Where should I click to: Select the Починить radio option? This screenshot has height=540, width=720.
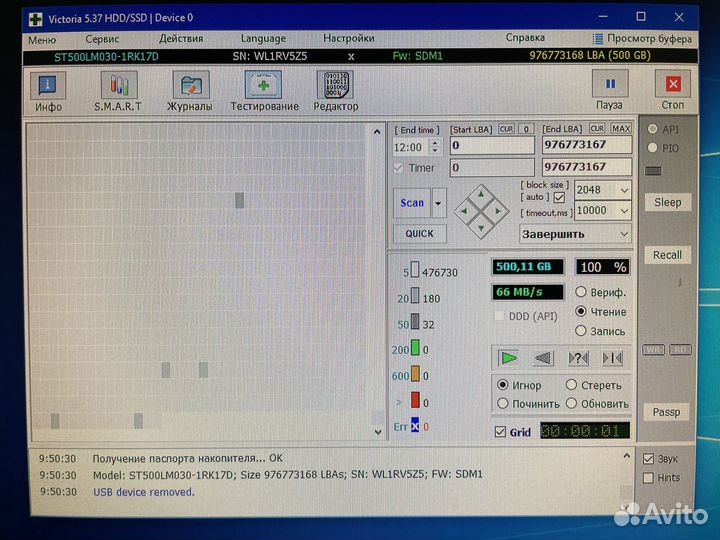(x=502, y=403)
